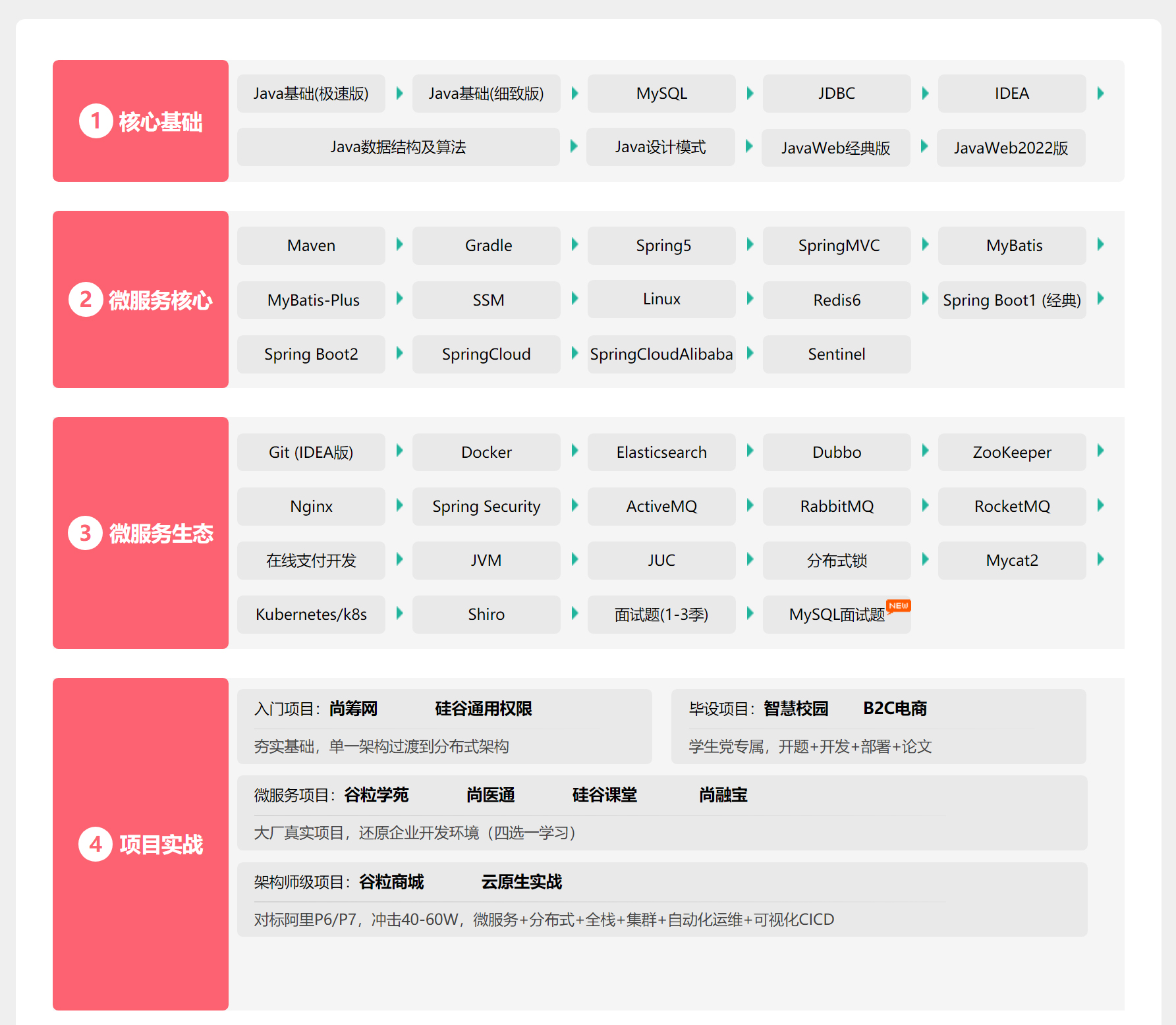Click the green arrow right of ZooKeeper
Viewport: 1176px width, 1025px height.
(1100, 451)
